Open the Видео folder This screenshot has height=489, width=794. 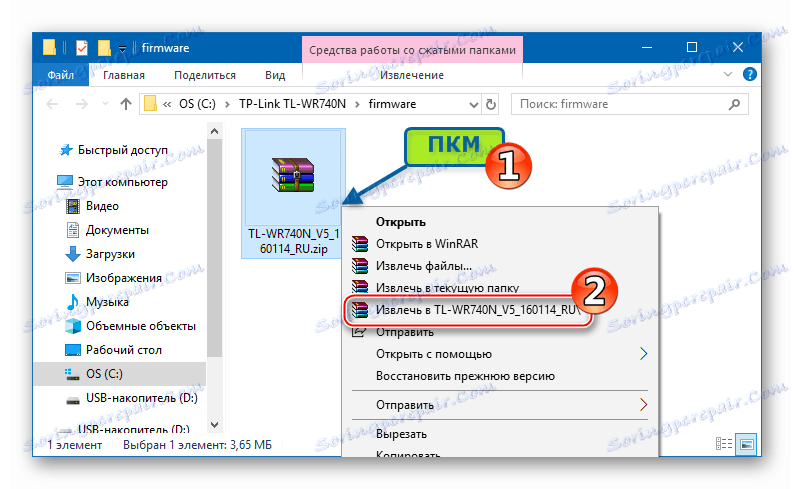coord(102,206)
